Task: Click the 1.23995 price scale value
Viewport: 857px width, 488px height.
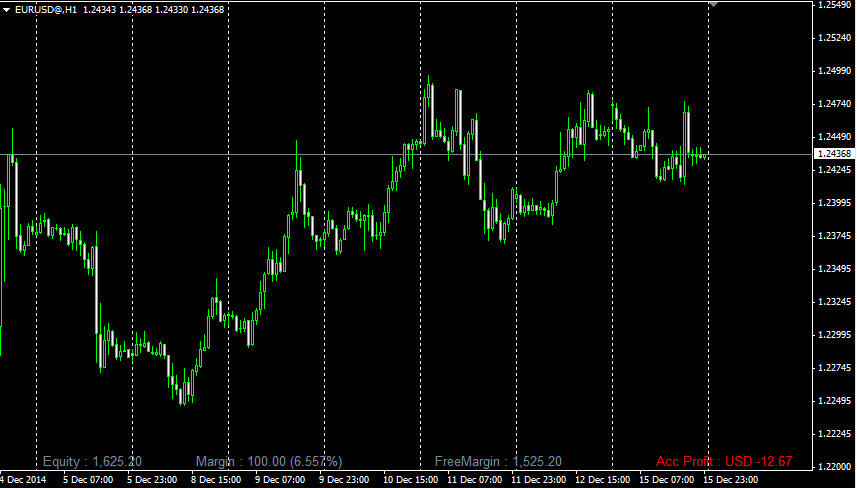Action: coord(834,203)
